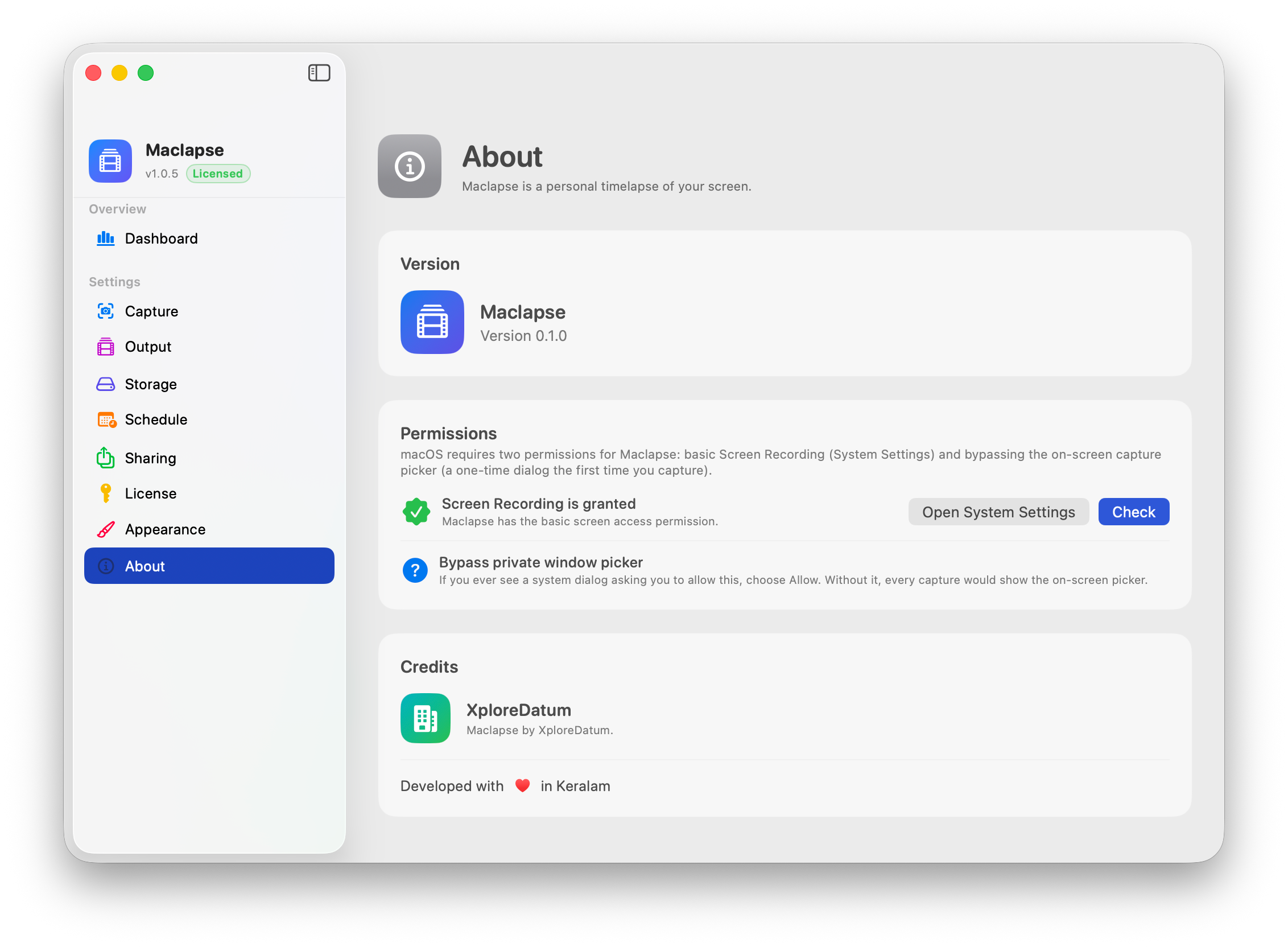Click the red heart icon in credits
Image resolution: width=1288 pixels, height=947 pixels.
coord(522,785)
